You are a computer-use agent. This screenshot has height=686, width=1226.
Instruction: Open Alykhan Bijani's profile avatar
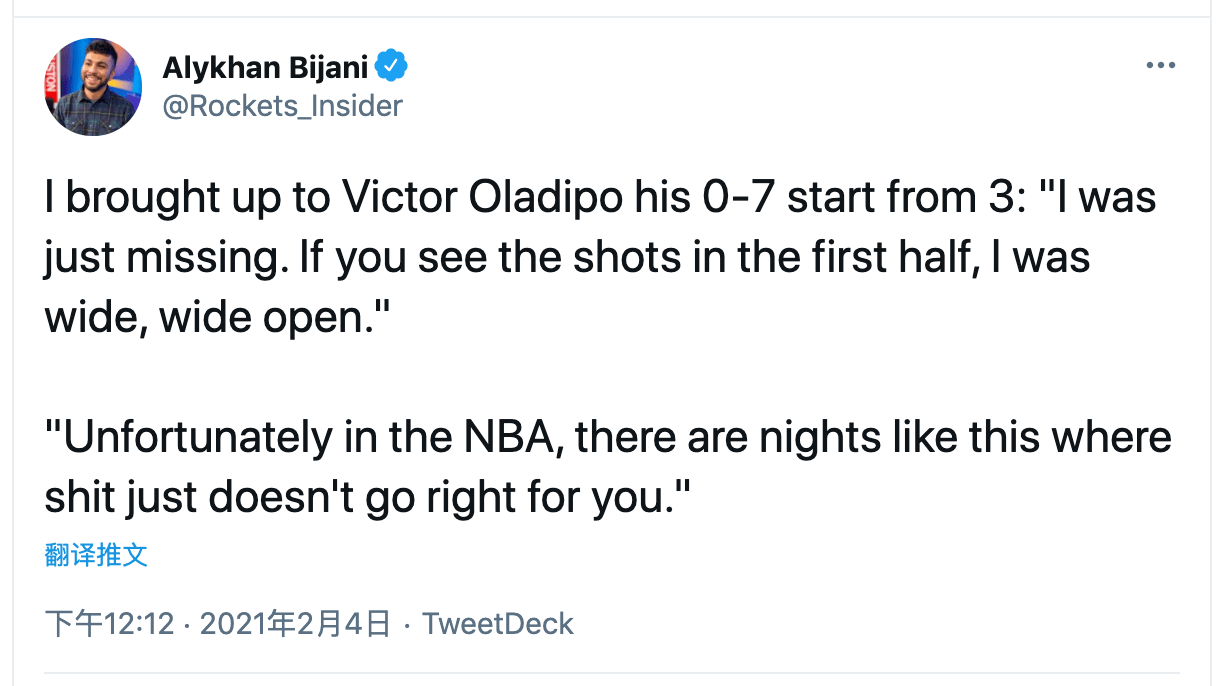coord(93,87)
